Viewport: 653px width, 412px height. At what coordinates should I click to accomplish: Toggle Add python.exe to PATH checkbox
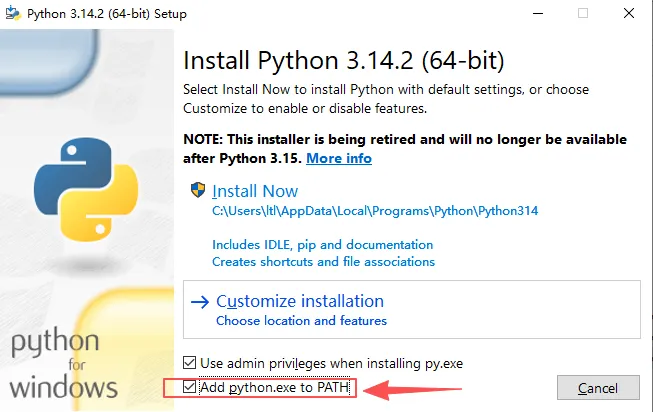189,387
